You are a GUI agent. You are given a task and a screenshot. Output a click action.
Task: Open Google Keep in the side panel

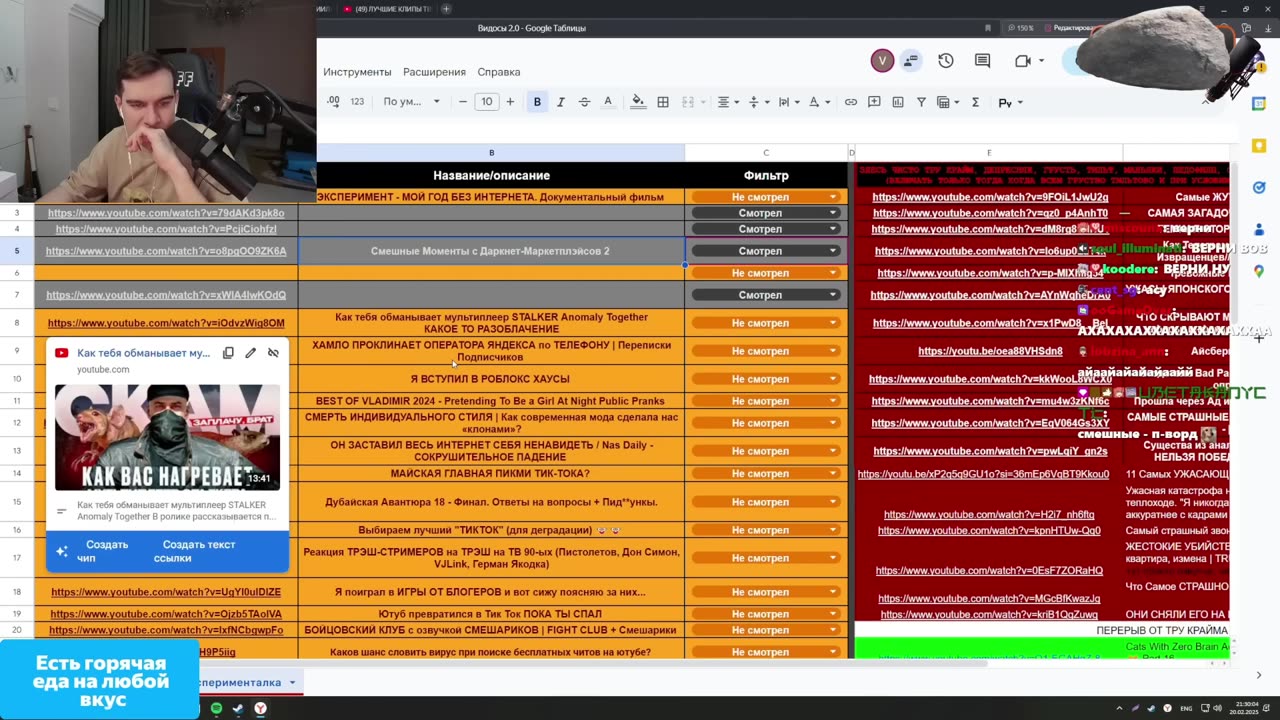(x=1259, y=145)
